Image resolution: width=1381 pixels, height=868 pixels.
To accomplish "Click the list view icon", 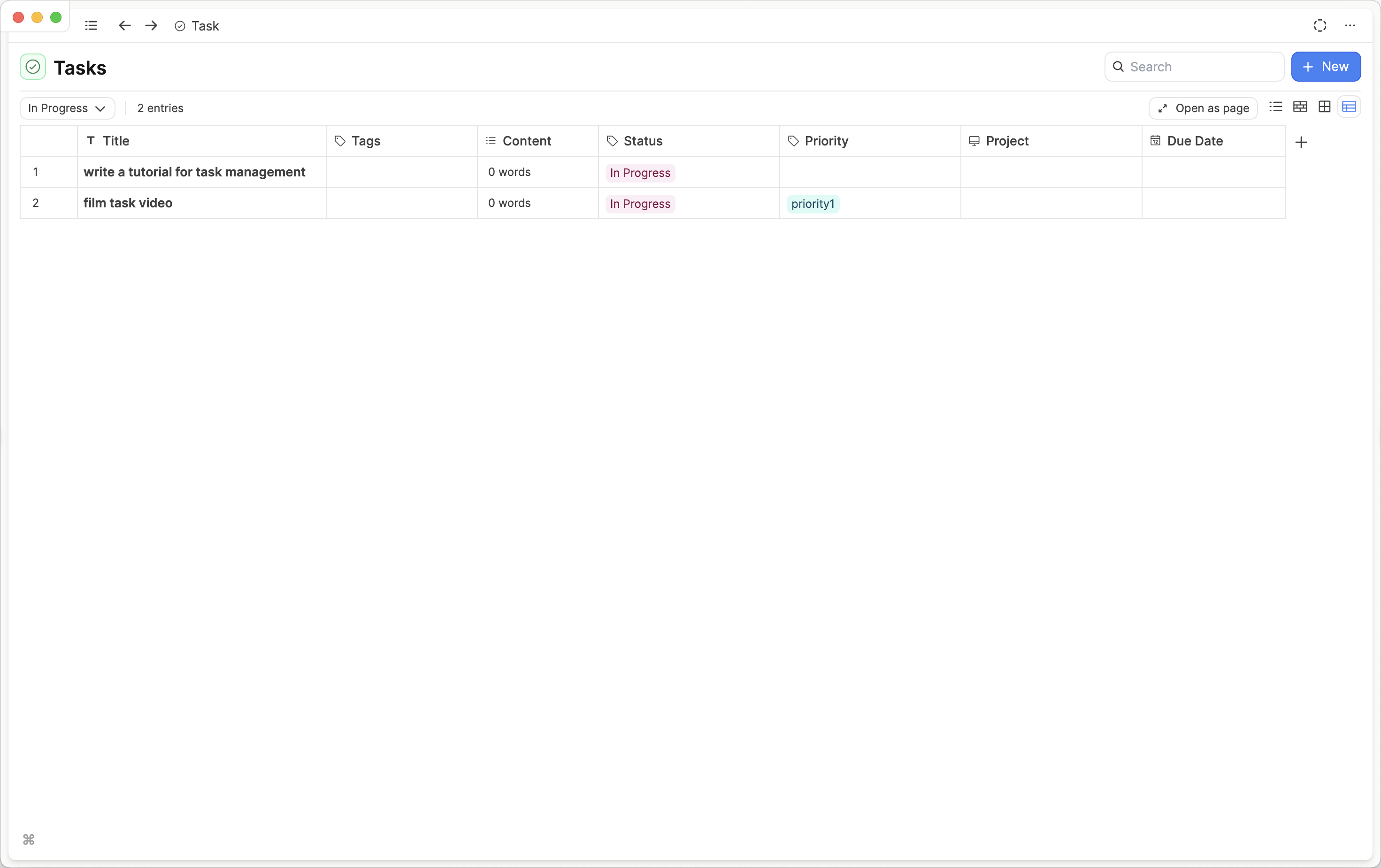I will (x=1276, y=108).
